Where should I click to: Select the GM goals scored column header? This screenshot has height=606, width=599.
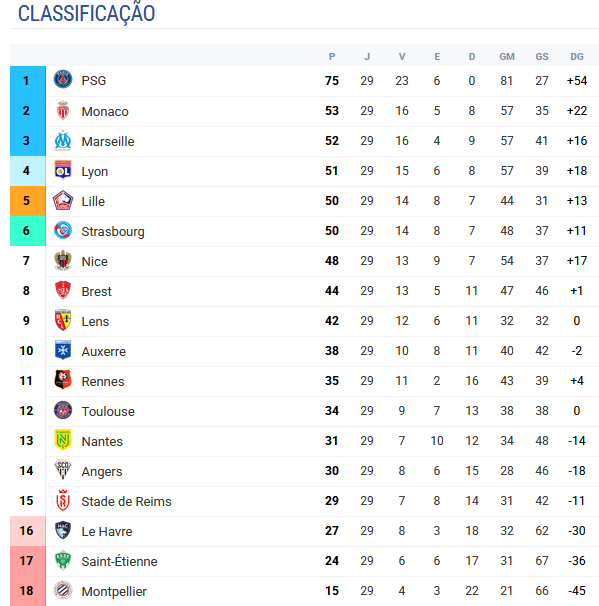pyautogui.click(x=507, y=57)
